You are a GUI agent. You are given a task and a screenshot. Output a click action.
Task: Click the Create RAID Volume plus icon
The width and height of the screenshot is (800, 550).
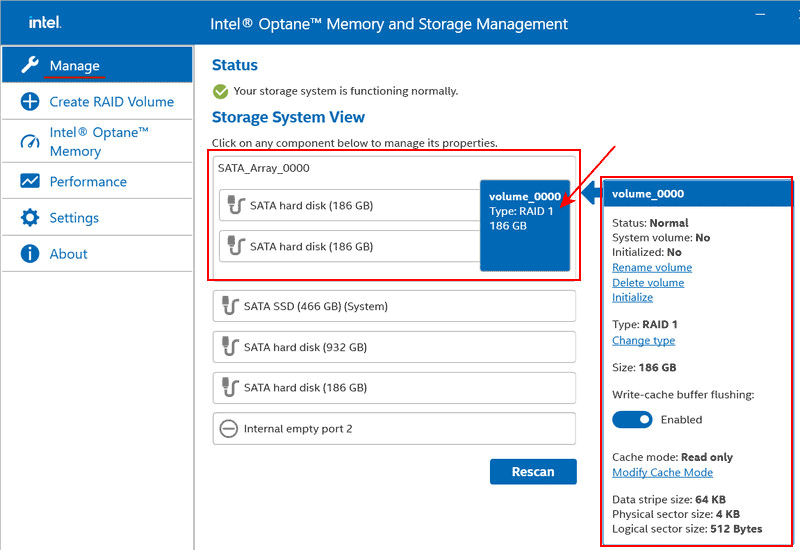pyautogui.click(x=30, y=101)
